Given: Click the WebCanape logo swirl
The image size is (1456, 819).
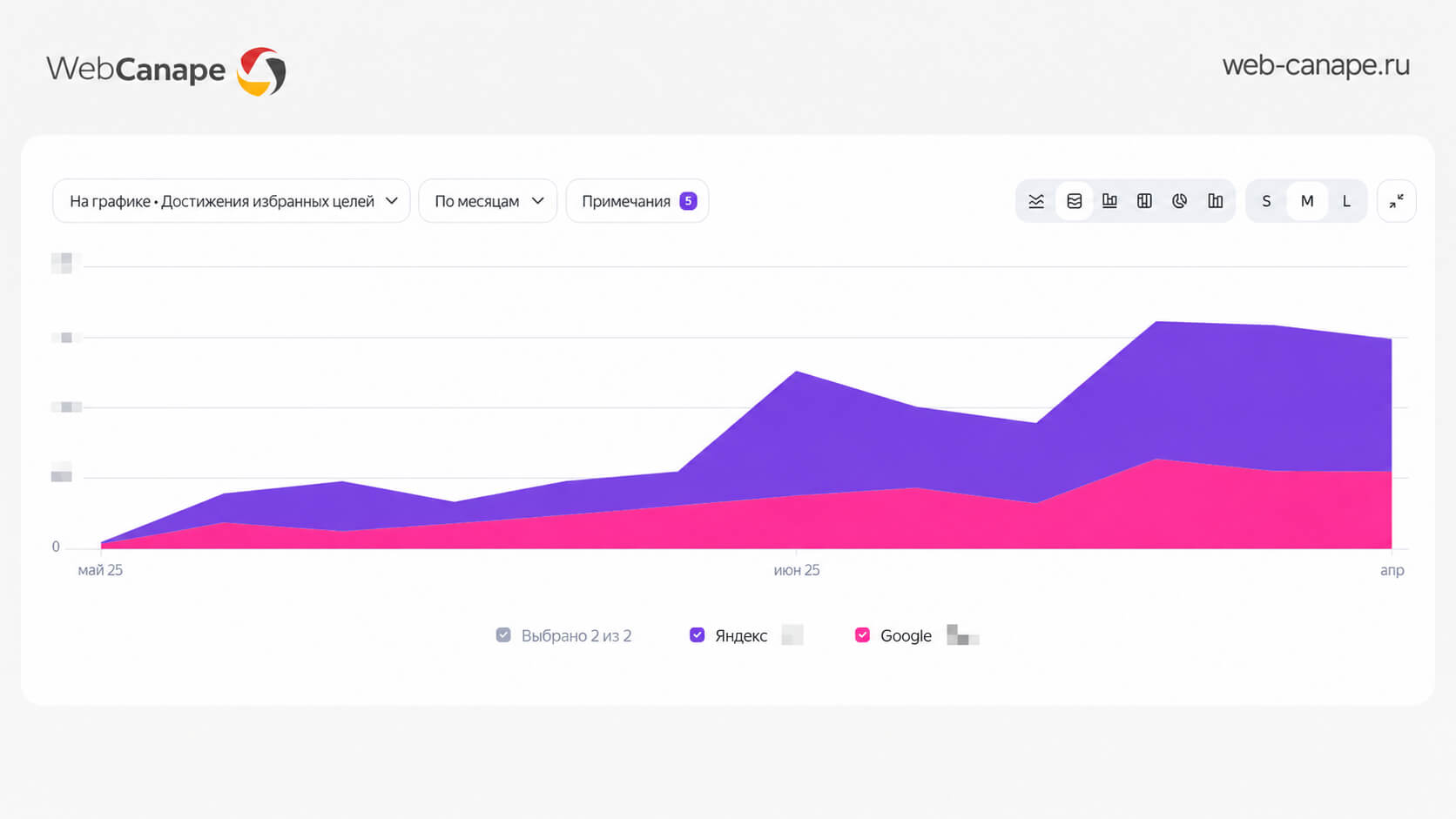Looking at the screenshot, I should click(x=261, y=71).
